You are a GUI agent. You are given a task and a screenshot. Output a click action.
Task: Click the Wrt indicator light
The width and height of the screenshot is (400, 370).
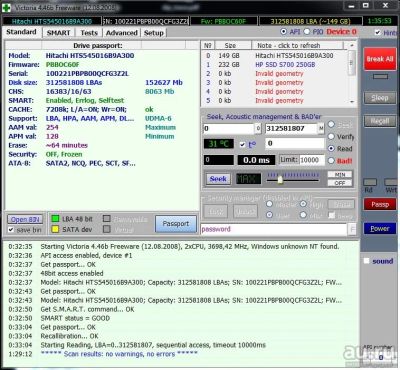click(x=391, y=182)
